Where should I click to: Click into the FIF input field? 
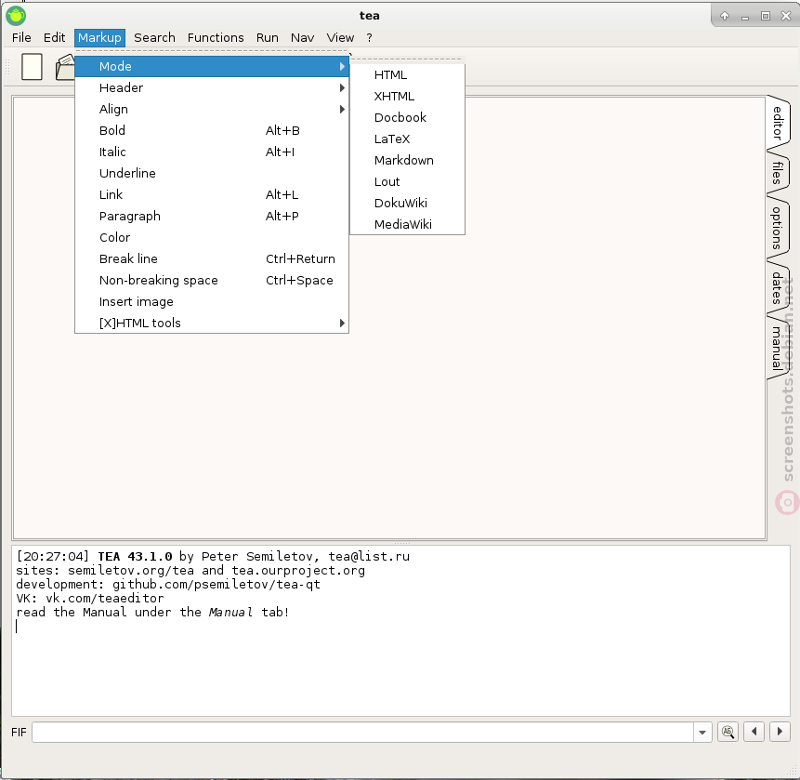[363, 732]
